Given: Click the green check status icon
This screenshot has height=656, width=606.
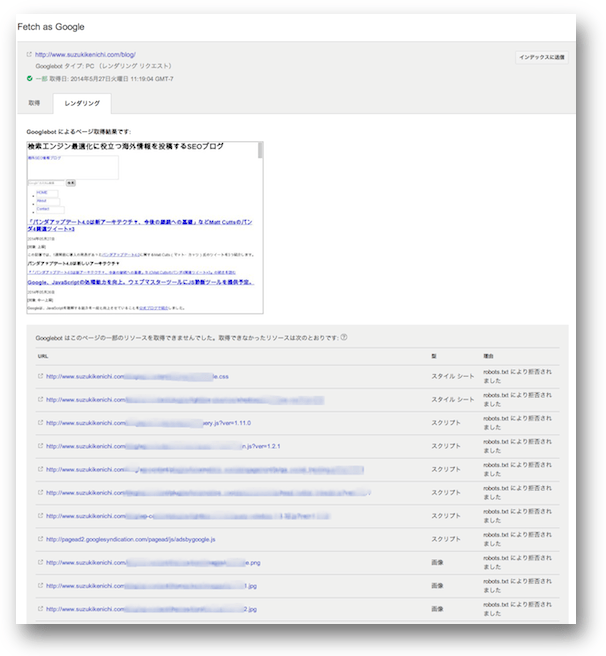Looking at the screenshot, I should point(30,78).
